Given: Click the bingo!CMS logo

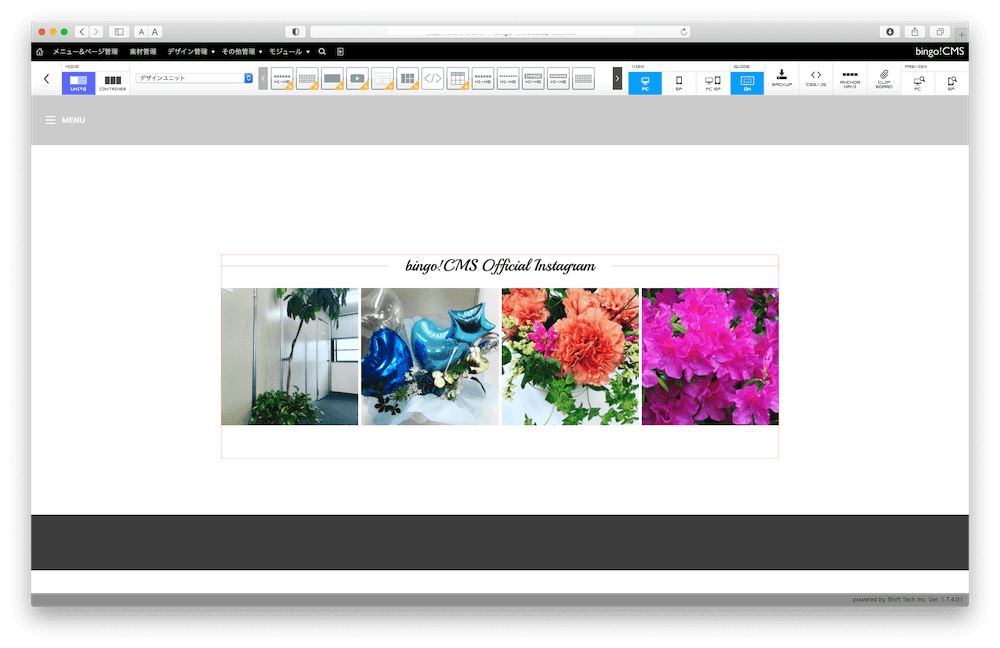Looking at the screenshot, I should (939, 52).
